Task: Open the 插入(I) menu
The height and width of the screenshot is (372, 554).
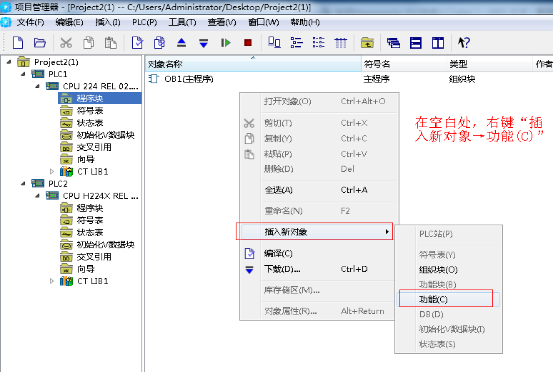Action: pos(108,23)
